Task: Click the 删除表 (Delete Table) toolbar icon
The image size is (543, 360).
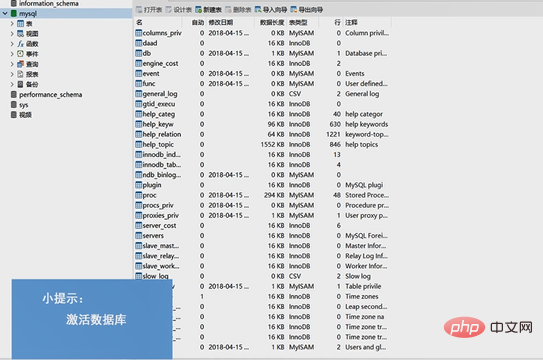Action: [229, 10]
